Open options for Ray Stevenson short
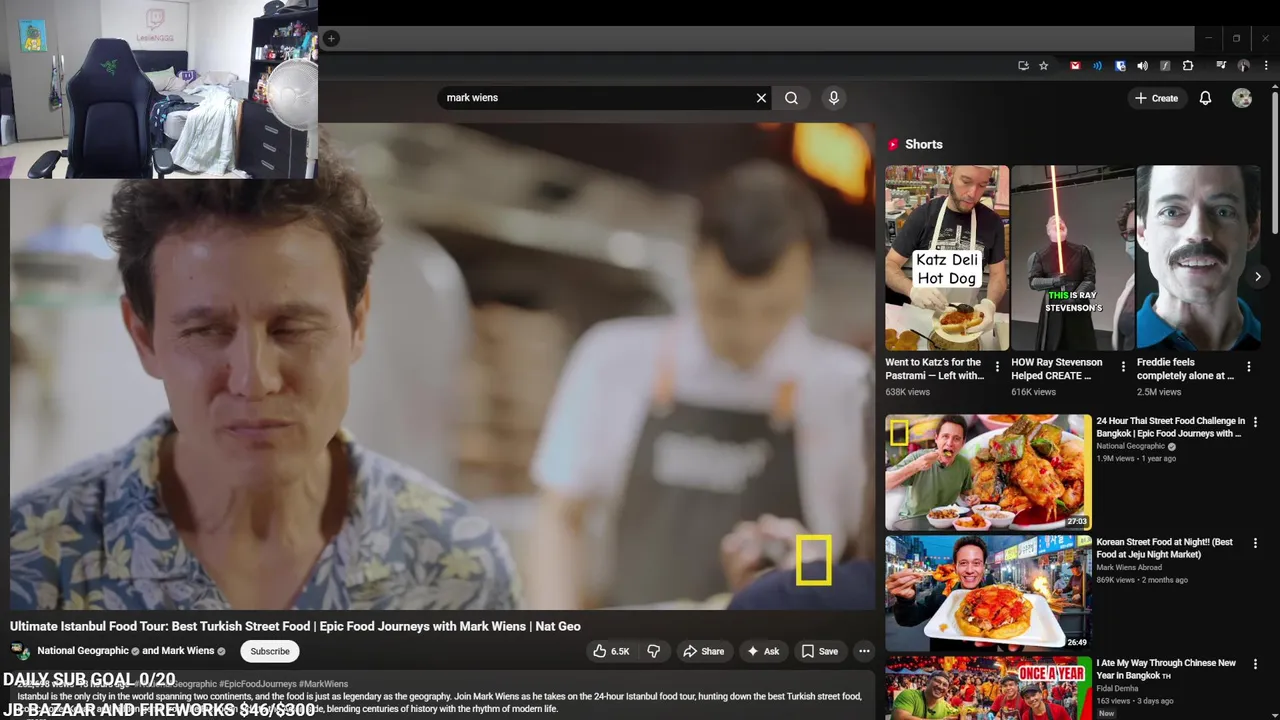This screenshot has height=720, width=1280. coord(1123,367)
